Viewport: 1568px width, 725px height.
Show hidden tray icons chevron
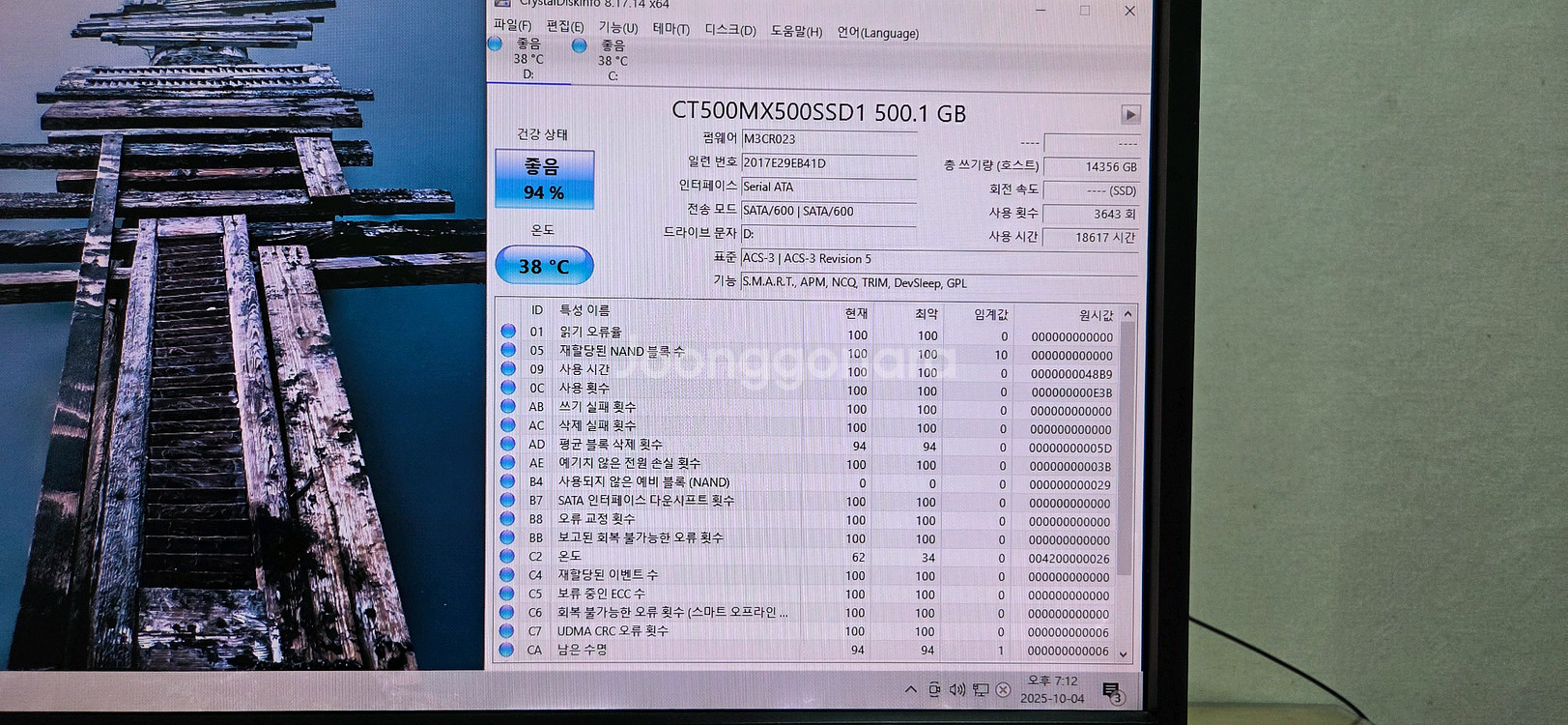click(x=910, y=689)
